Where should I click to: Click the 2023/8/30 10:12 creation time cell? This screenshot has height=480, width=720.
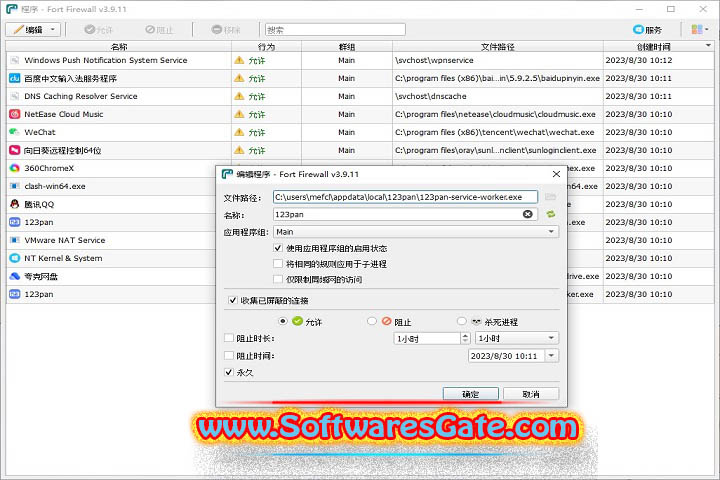658,60
